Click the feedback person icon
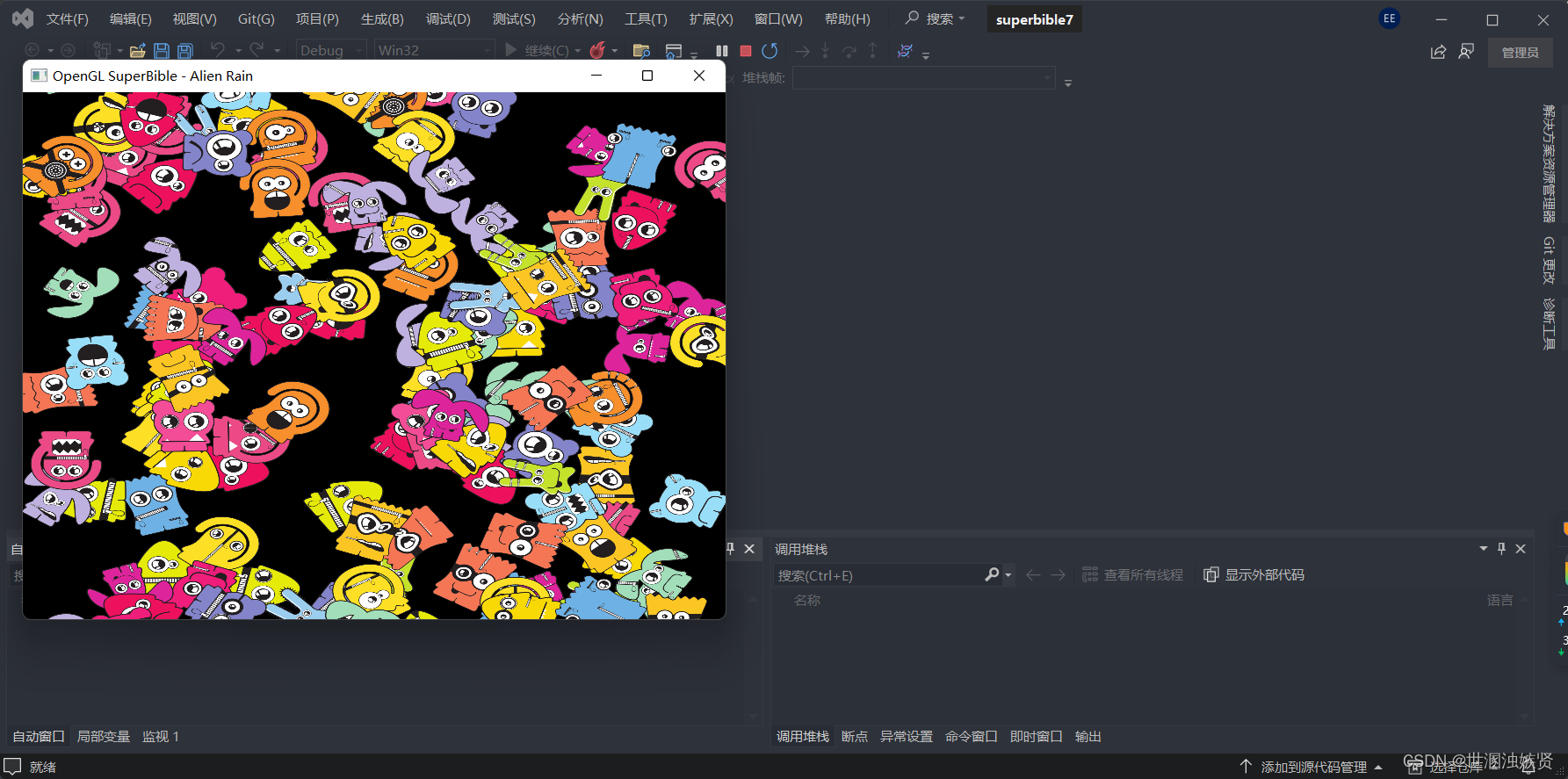Viewport: 1568px width, 779px height. click(1466, 52)
